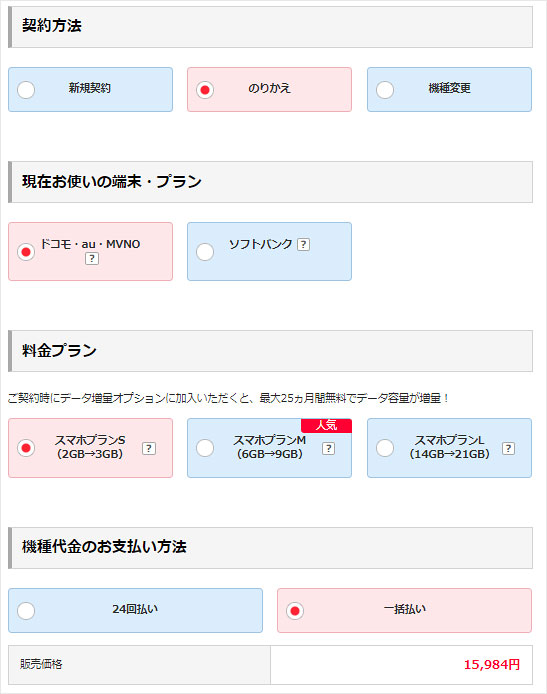Click the 契約方法 section header
The width and height of the screenshot is (547, 694).
(270, 27)
